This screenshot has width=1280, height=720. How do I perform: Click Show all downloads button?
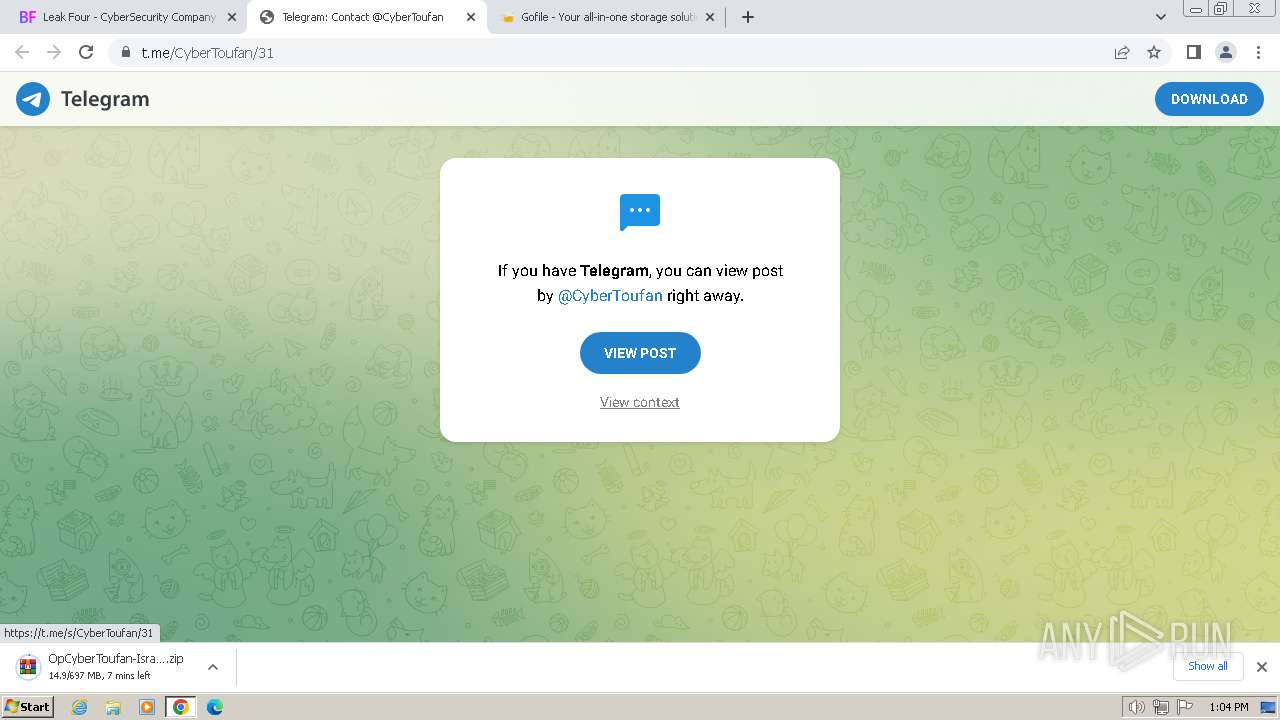1208,666
